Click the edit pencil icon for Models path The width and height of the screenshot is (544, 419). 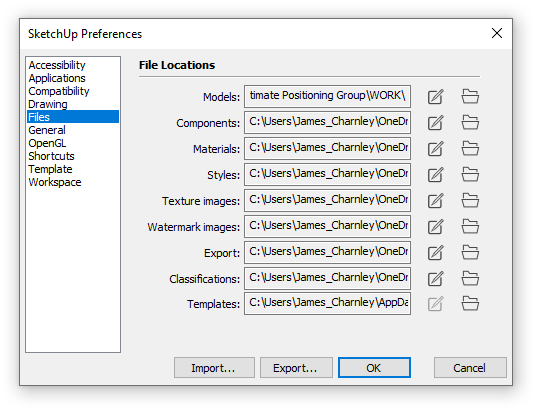(435, 97)
